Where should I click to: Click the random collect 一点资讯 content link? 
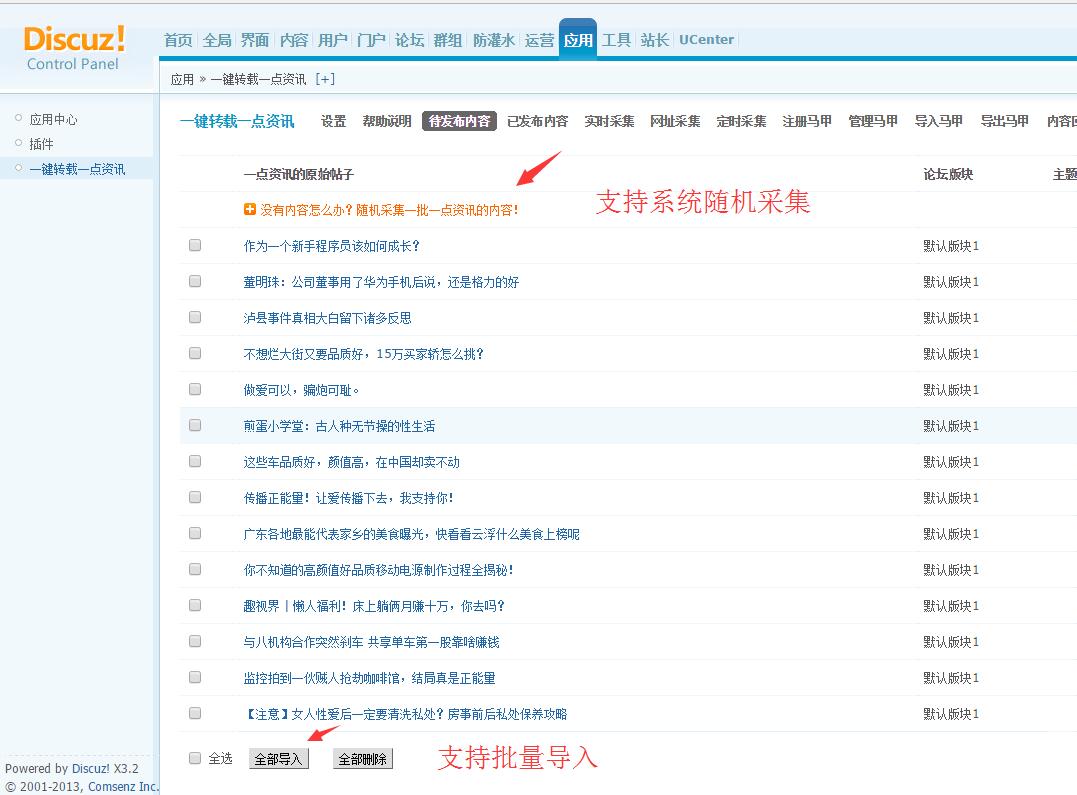click(x=389, y=210)
